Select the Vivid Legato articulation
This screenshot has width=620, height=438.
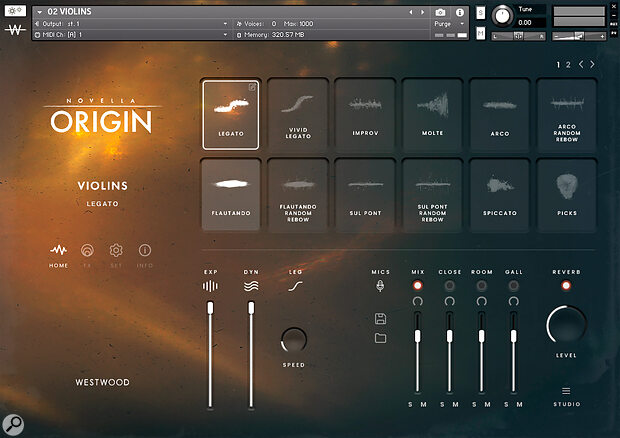(x=298, y=115)
